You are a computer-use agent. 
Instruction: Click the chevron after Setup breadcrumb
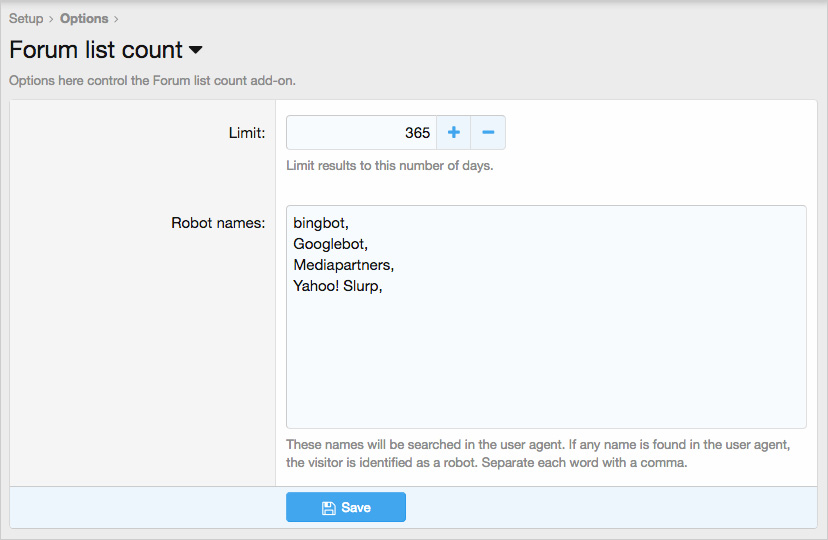51,19
